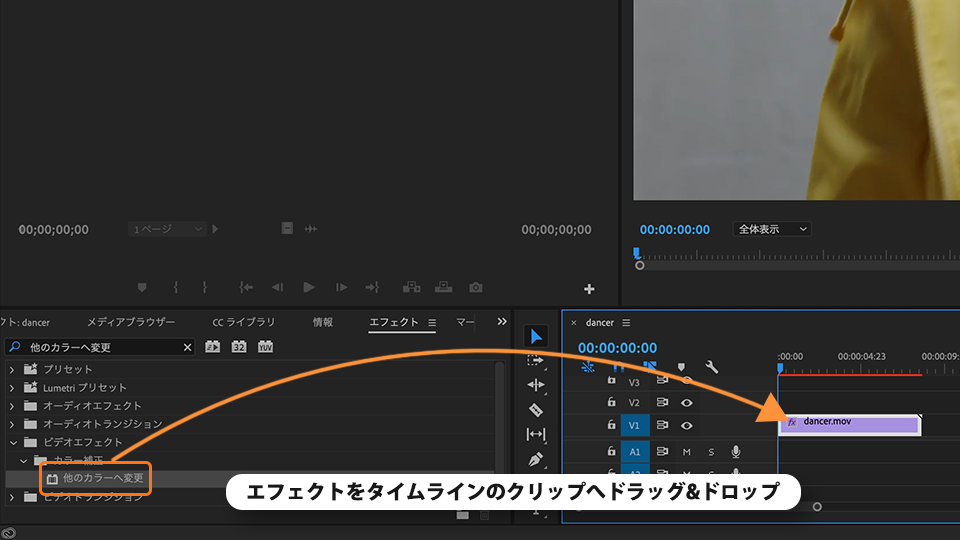960x540 pixels.
Task: Select the Slip tool
Action: pos(536,434)
